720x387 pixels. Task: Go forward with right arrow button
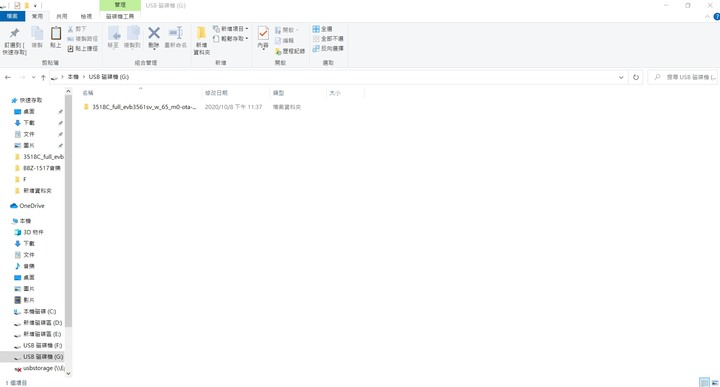[x=22, y=77]
